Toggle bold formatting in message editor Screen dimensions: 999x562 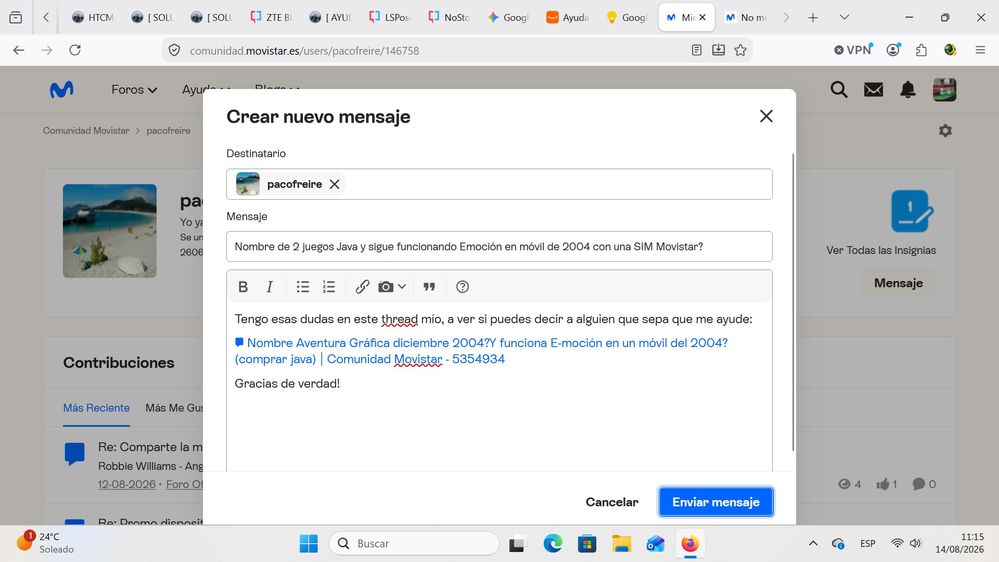pyautogui.click(x=243, y=287)
